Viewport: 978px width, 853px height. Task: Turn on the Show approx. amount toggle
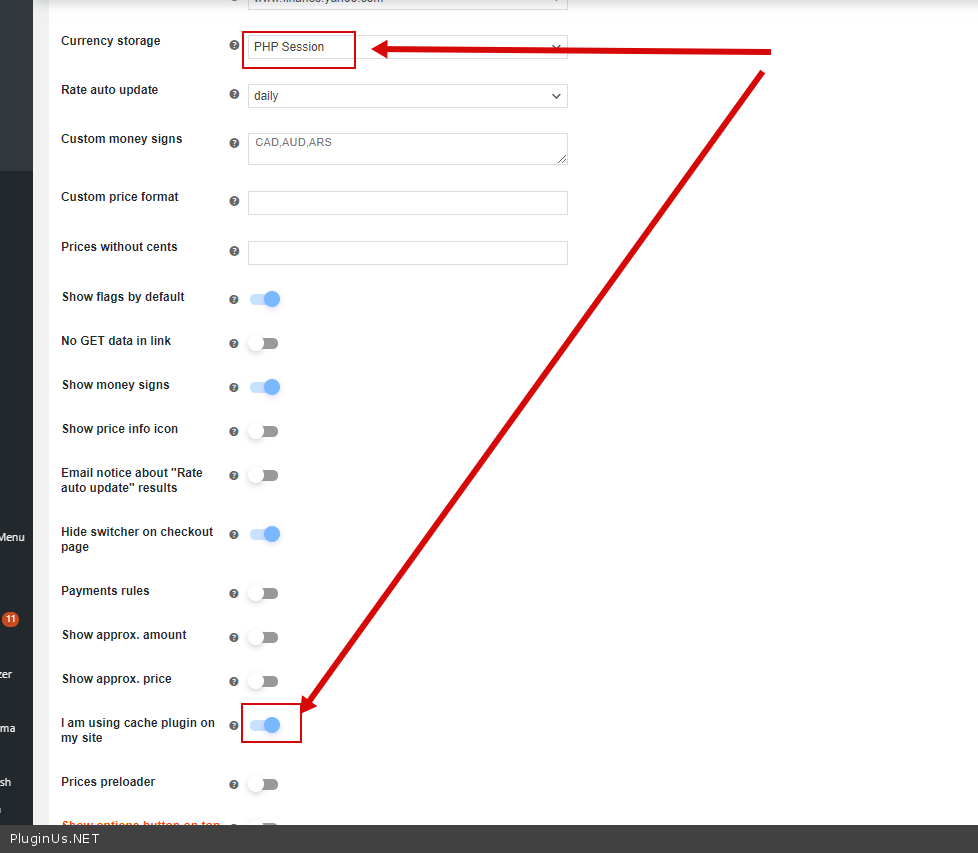tap(264, 637)
